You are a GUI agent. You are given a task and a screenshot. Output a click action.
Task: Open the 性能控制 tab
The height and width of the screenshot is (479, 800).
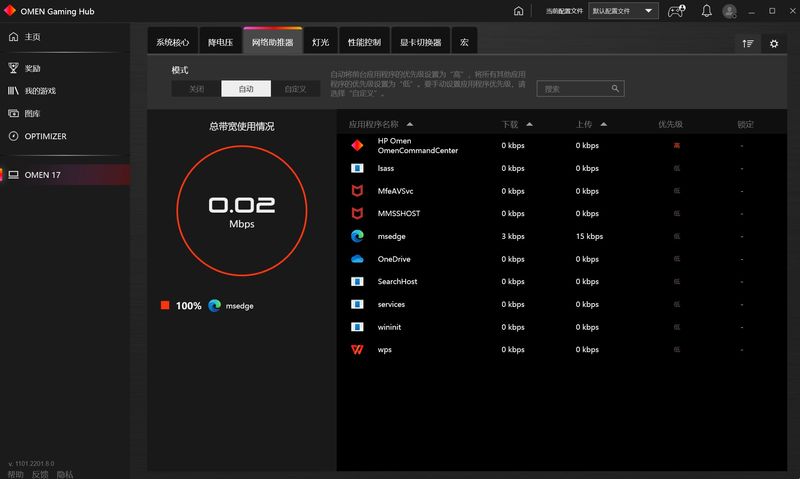(364, 43)
